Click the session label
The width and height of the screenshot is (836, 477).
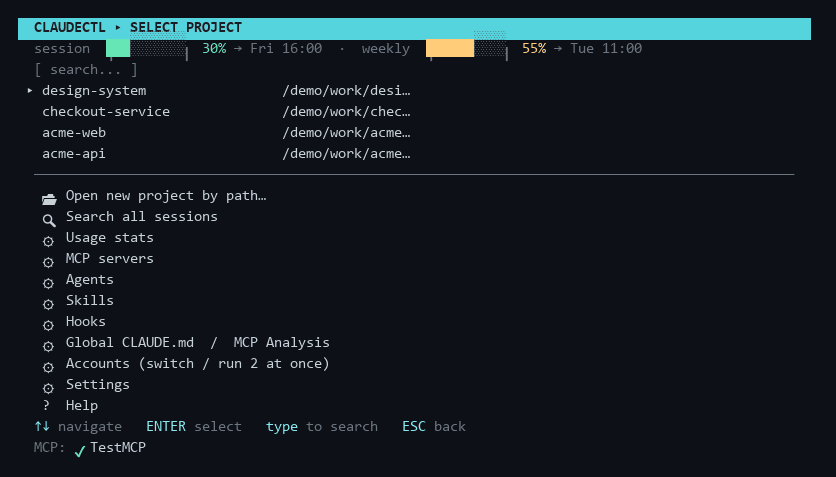coord(62,48)
